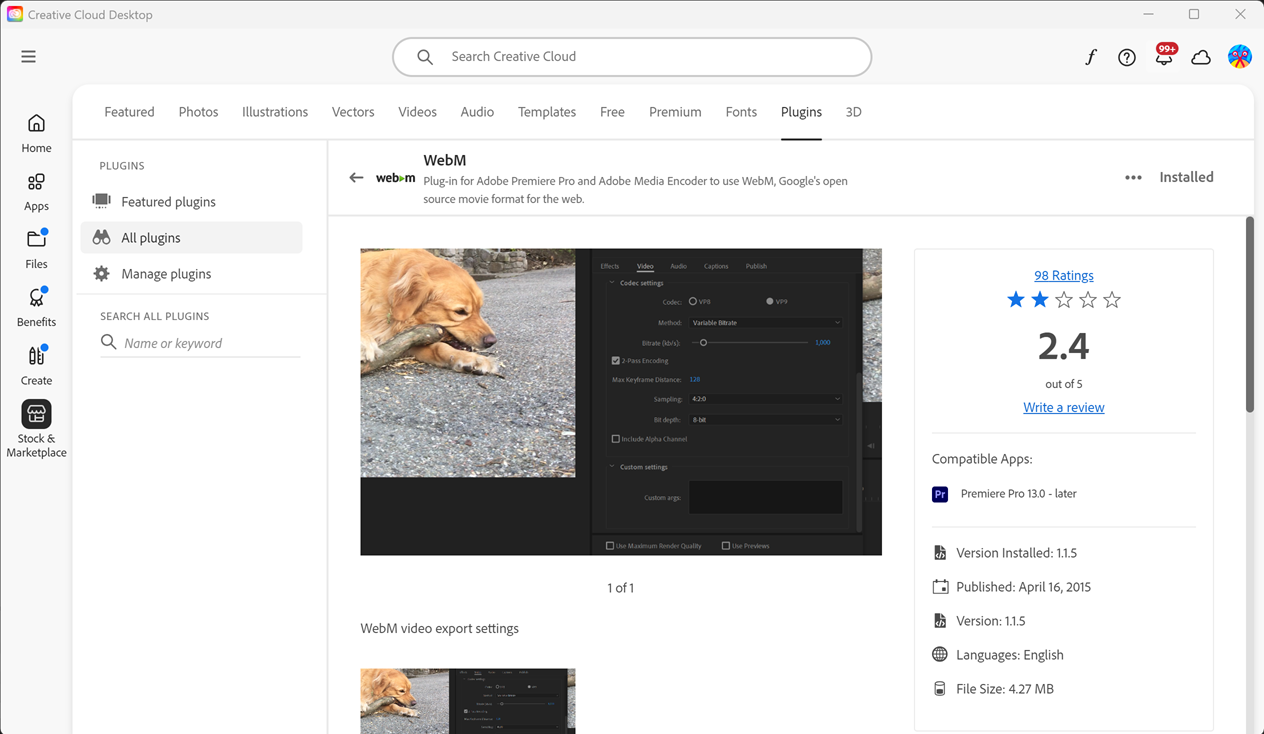Open the notifications bell
The height and width of the screenshot is (734, 1264).
[1164, 57]
